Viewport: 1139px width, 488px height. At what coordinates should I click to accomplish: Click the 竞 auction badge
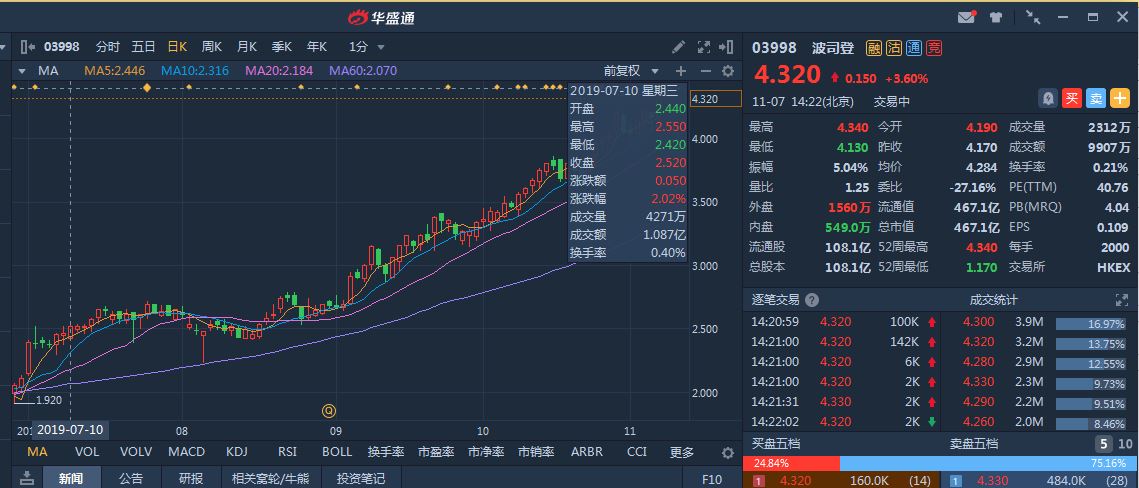click(933, 49)
